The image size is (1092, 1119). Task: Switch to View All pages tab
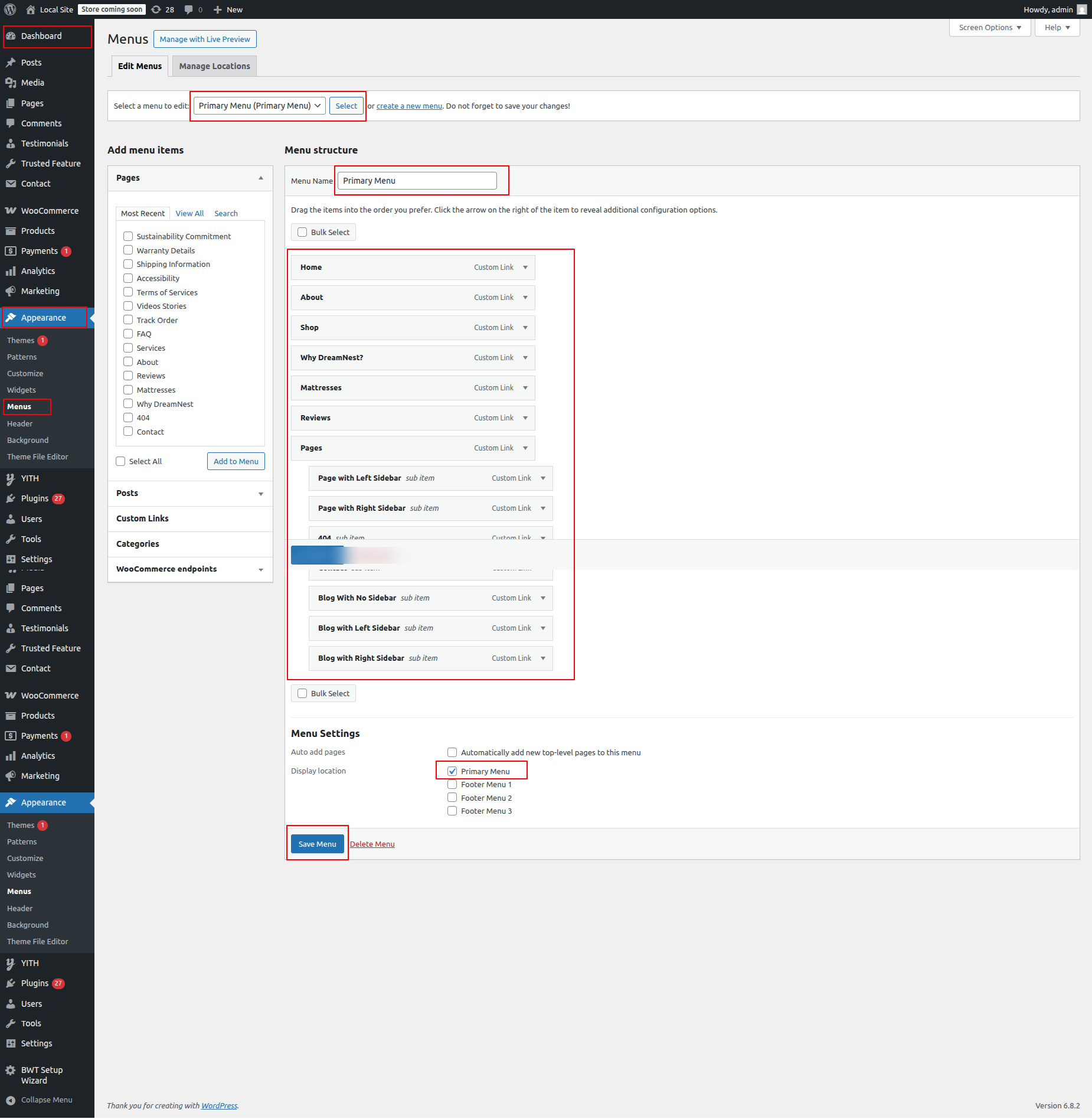(189, 213)
